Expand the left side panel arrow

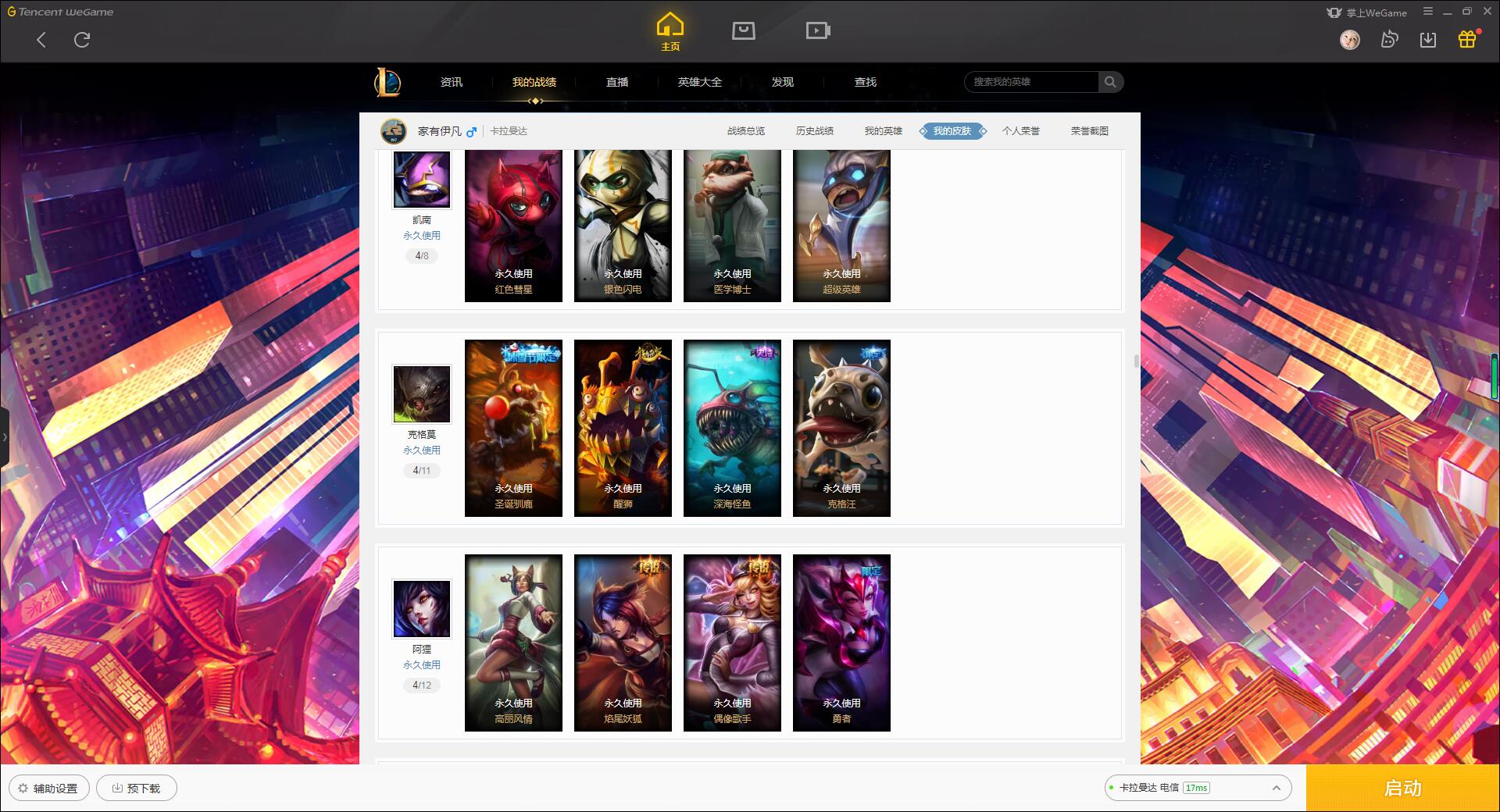click(5, 437)
